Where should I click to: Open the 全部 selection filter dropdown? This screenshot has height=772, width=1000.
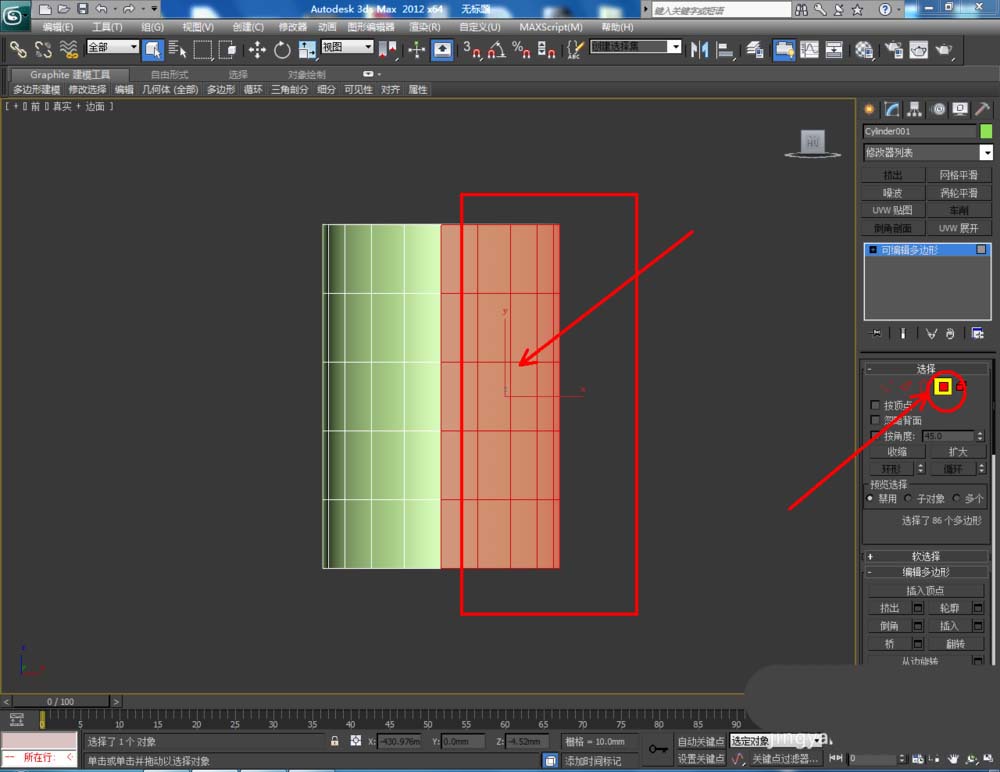click(x=112, y=47)
